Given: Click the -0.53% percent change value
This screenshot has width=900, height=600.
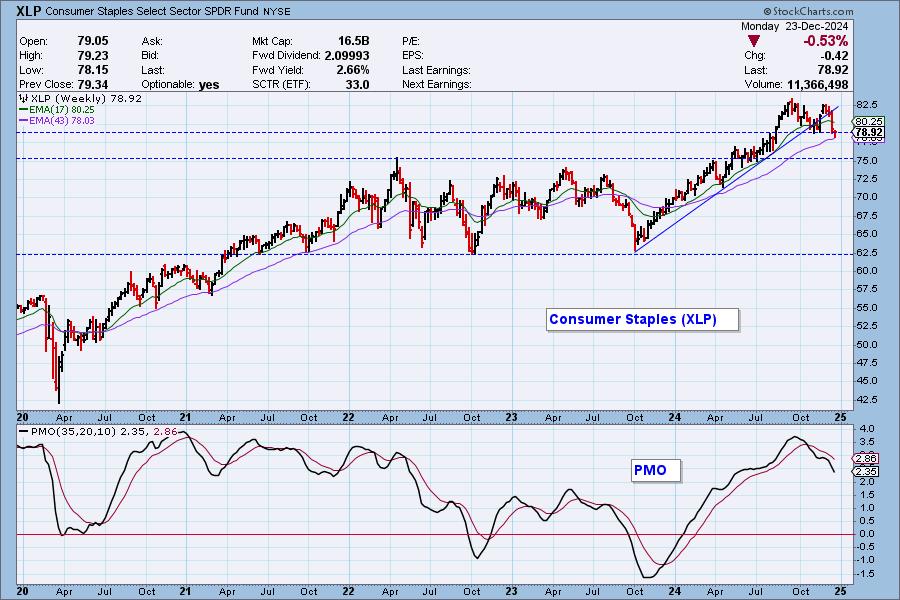Looking at the screenshot, I should click(825, 41).
